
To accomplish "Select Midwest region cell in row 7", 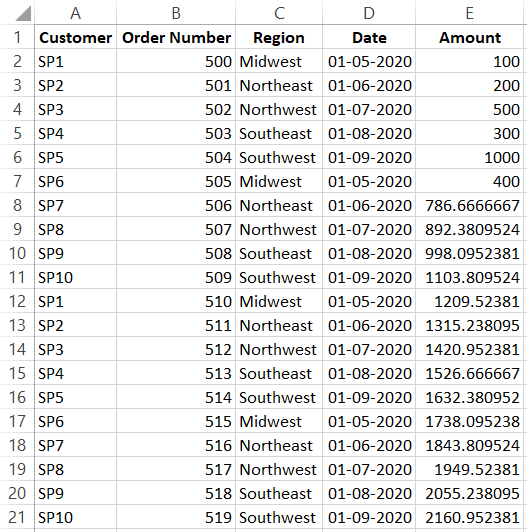I will click(279, 181).
